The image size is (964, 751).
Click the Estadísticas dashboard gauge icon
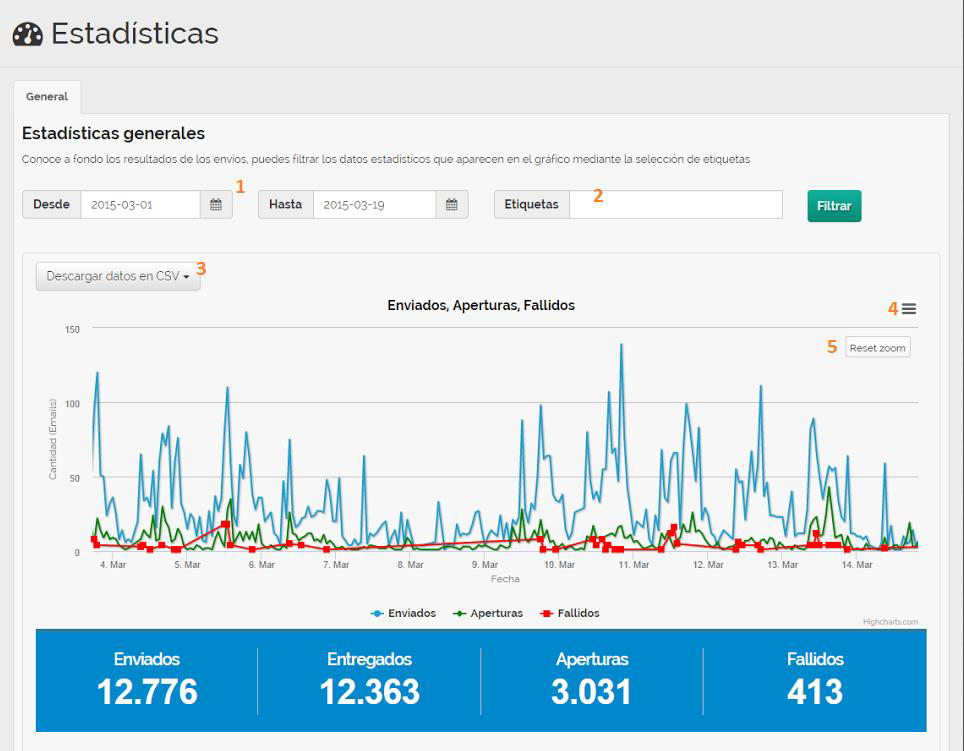(28, 35)
